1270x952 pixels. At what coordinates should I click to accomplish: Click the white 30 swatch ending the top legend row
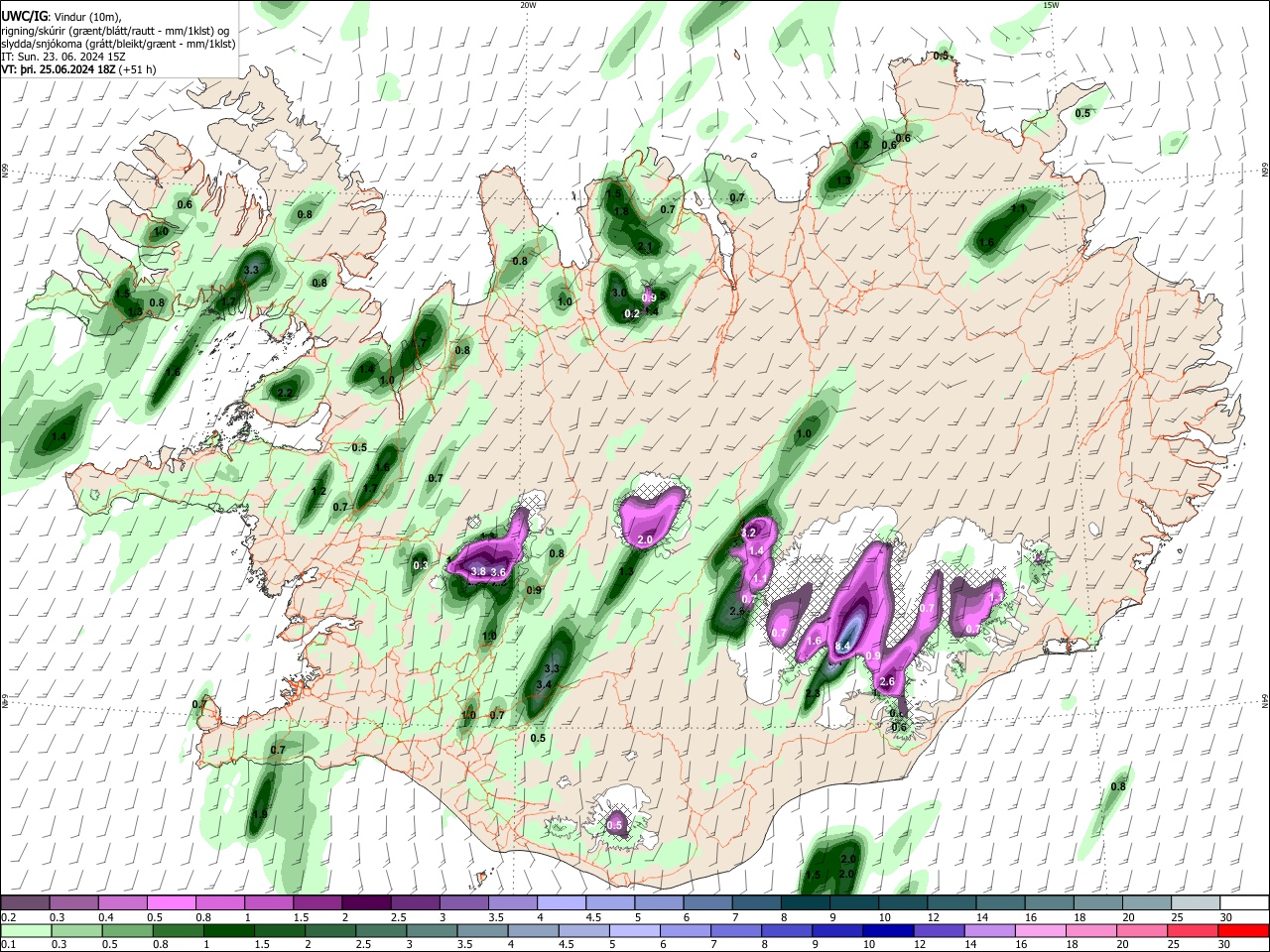(x=1244, y=903)
